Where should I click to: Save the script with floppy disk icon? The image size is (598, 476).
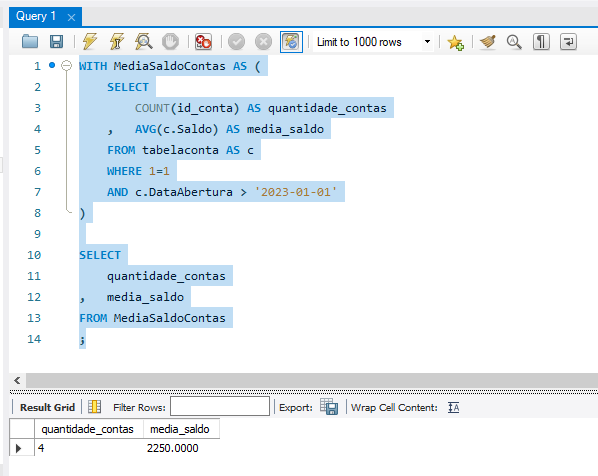click(x=56, y=42)
